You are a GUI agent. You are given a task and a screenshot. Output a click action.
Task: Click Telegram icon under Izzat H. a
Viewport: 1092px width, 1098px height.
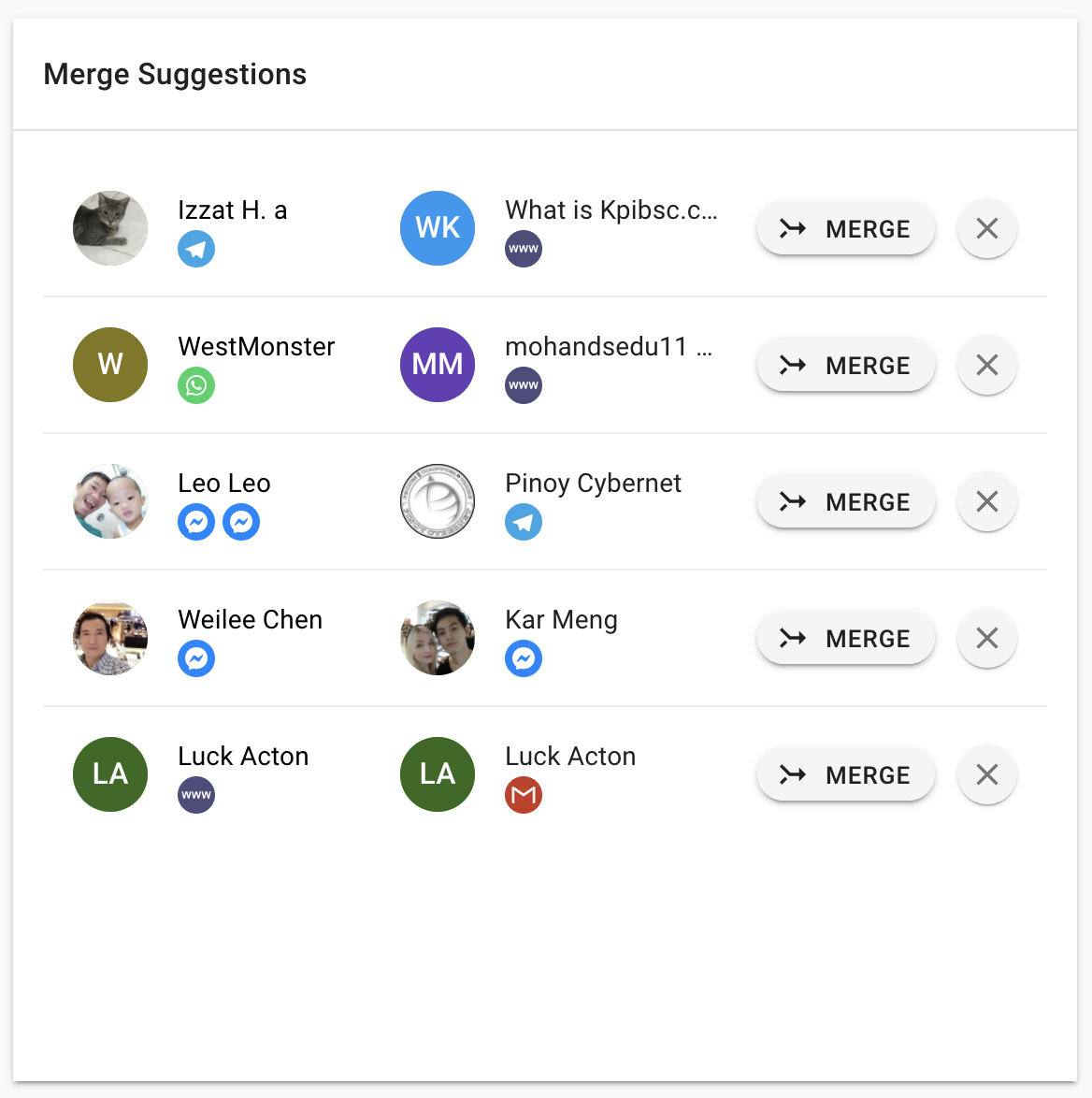(x=196, y=249)
